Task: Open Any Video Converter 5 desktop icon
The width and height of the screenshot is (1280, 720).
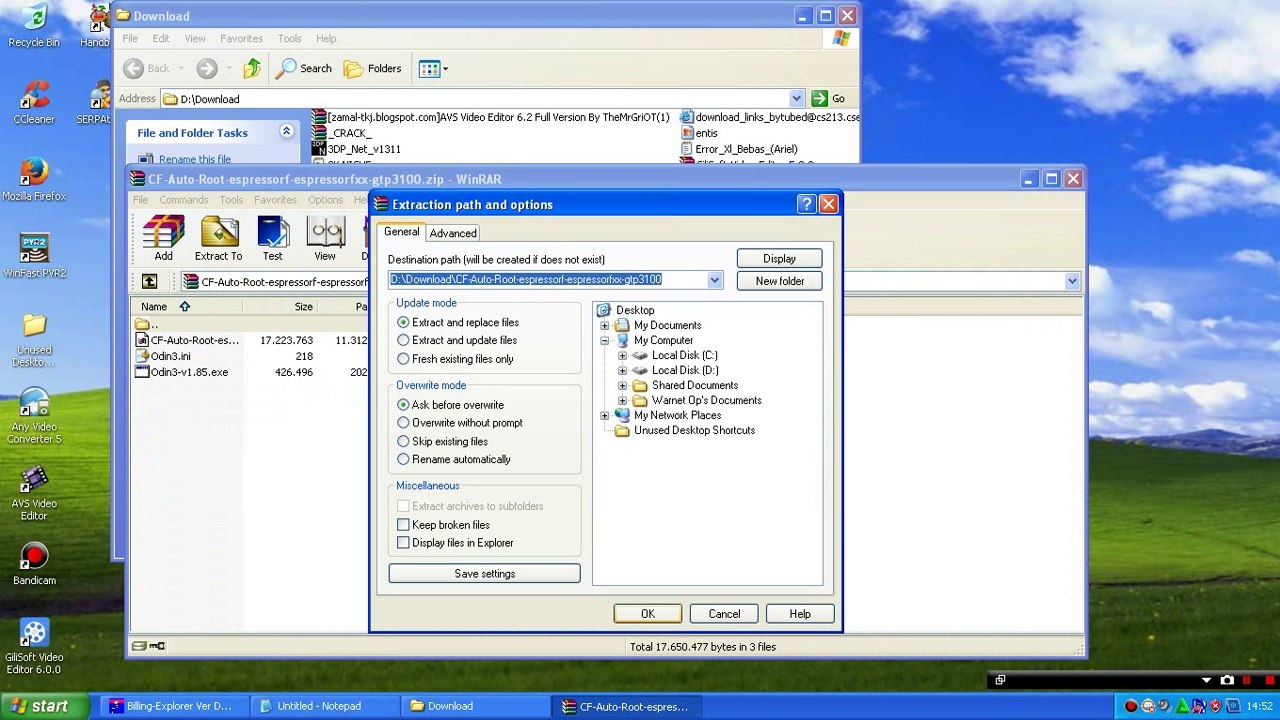Action: click(x=34, y=416)
